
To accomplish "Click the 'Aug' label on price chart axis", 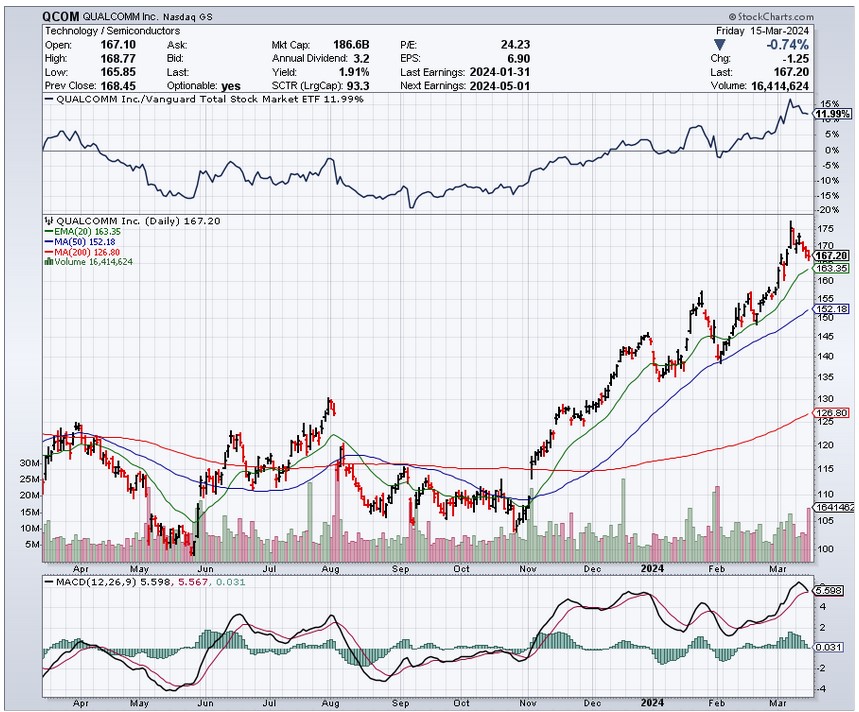I will click(x=330, y=569).
